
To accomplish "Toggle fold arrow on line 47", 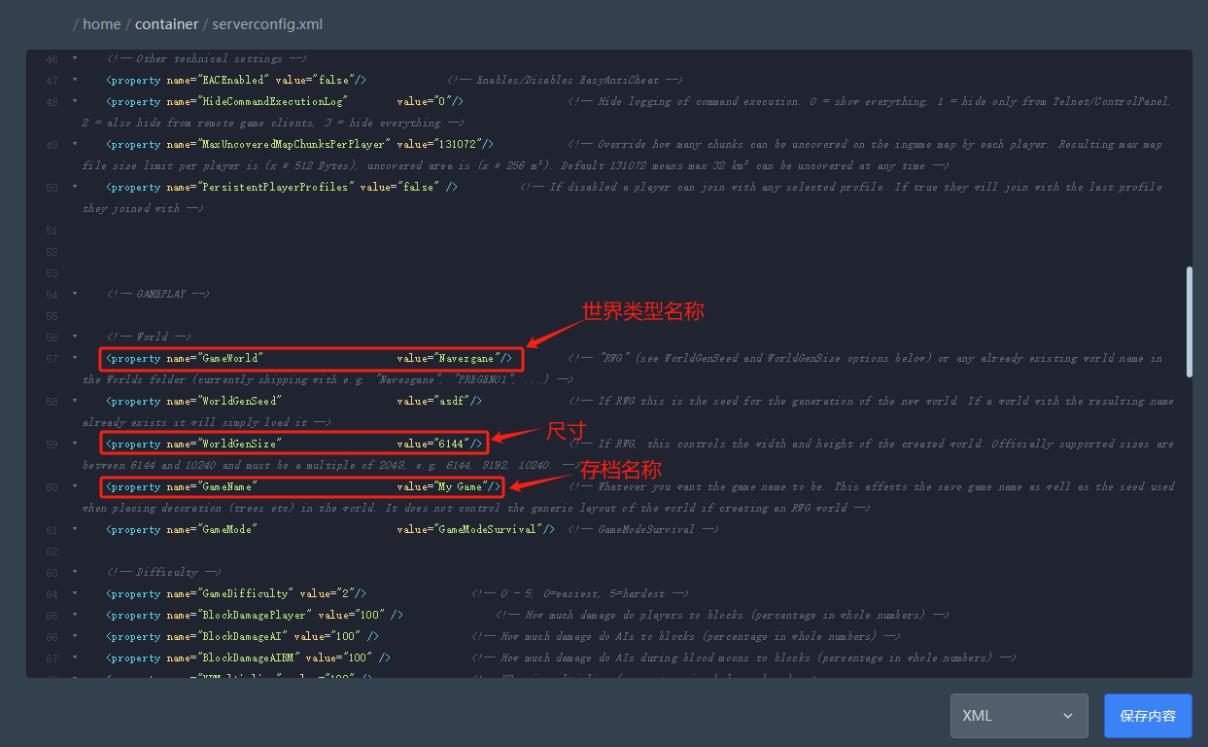I will (x=75, y=80).
